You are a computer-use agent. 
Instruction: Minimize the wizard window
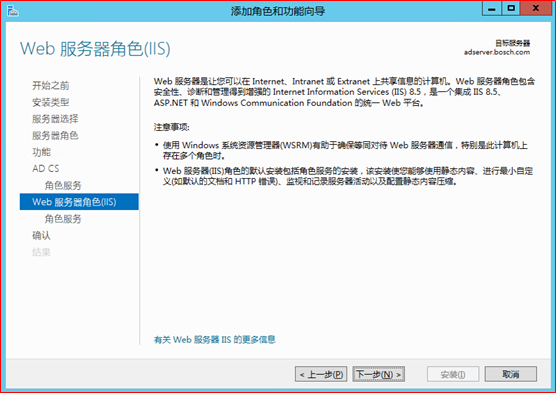click(x=492, y=9)
